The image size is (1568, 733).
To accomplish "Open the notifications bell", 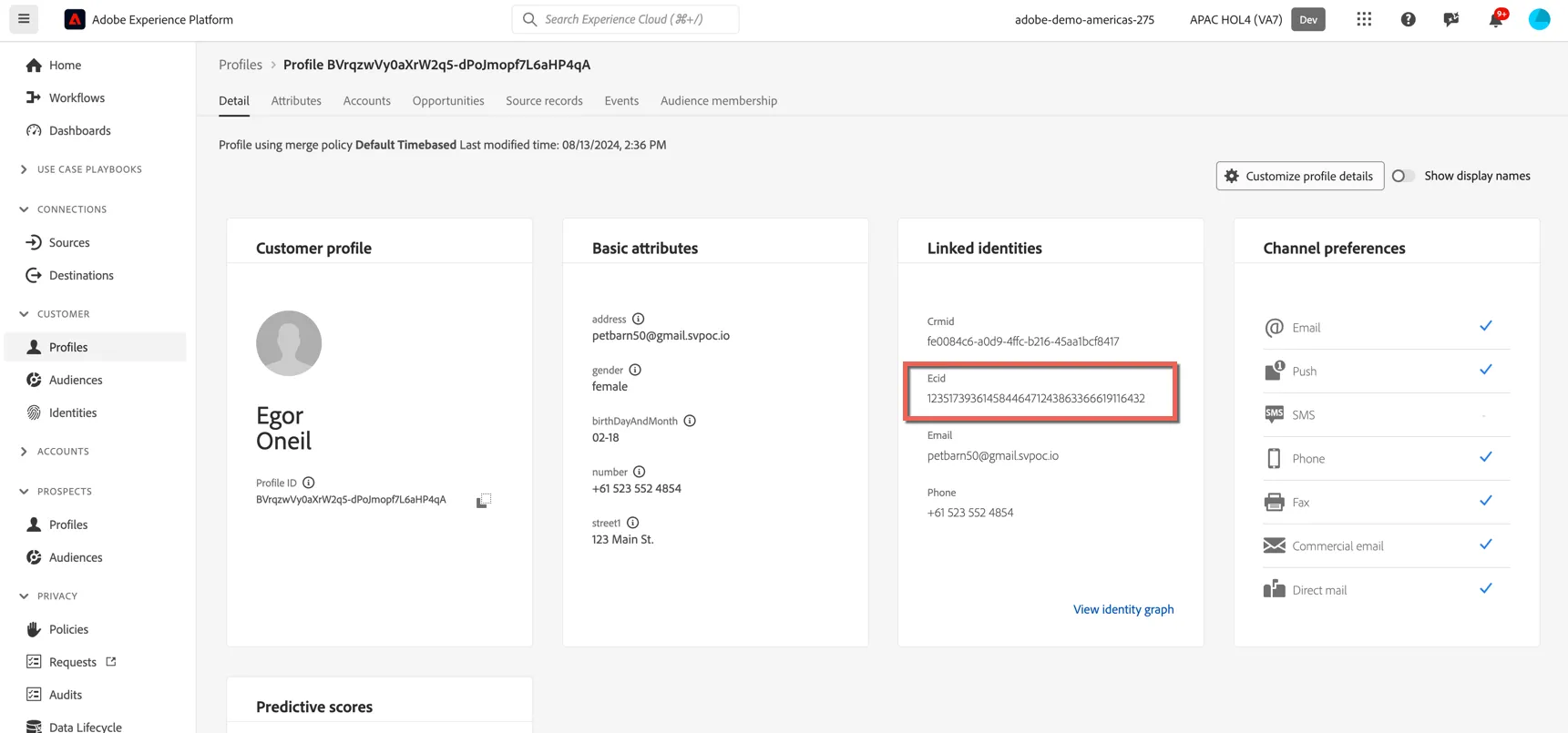I will point(1496,19).
